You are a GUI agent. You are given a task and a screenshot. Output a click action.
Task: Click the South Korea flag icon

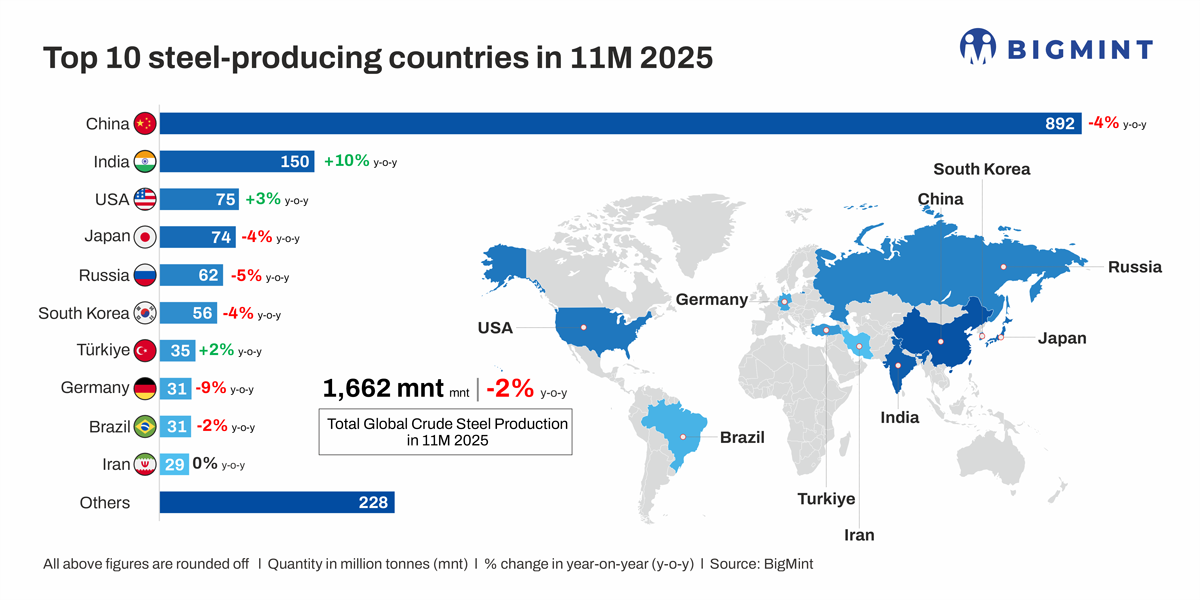(x=146, y=312)
